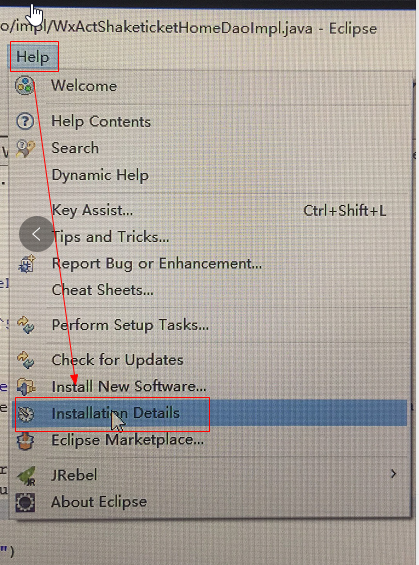This screenshot has height=565, width=419.
Task: Click the round back arrow overlay button
Action: (x=36, y=234)
